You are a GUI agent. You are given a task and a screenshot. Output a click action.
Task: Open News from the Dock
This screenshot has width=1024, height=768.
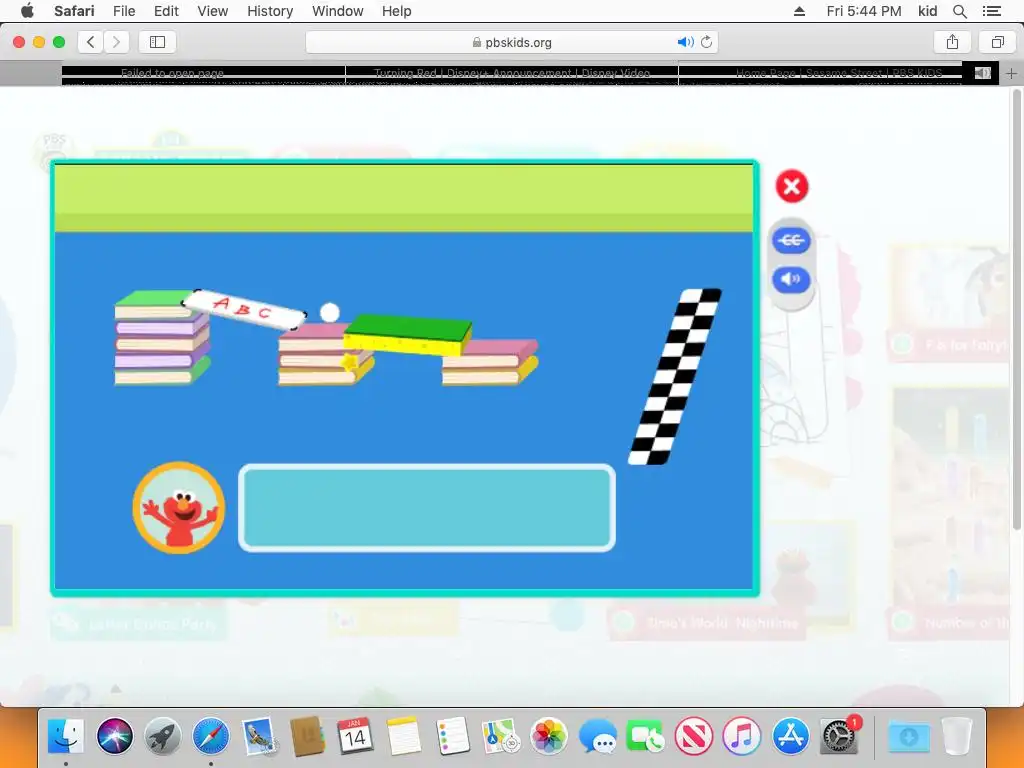(x=694, y=737)
